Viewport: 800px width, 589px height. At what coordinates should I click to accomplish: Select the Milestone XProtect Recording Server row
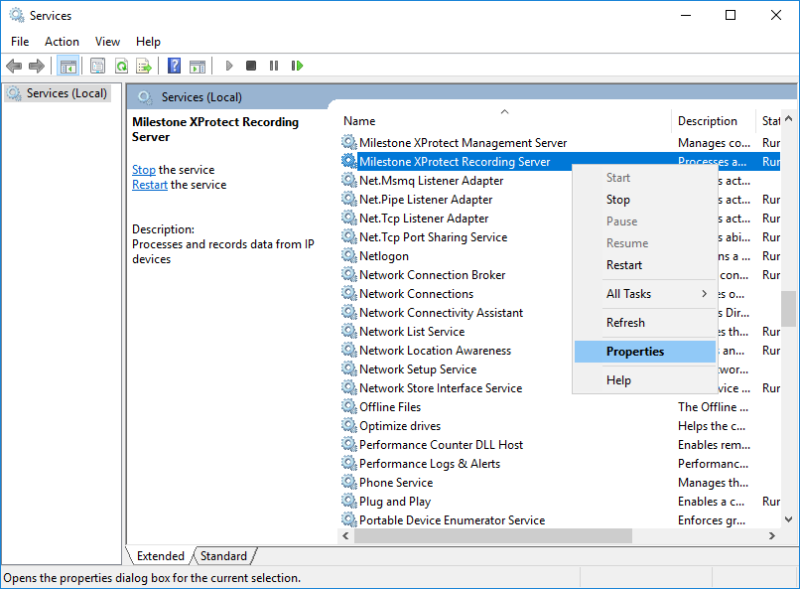pyautogui.click(x=560, y=161)
